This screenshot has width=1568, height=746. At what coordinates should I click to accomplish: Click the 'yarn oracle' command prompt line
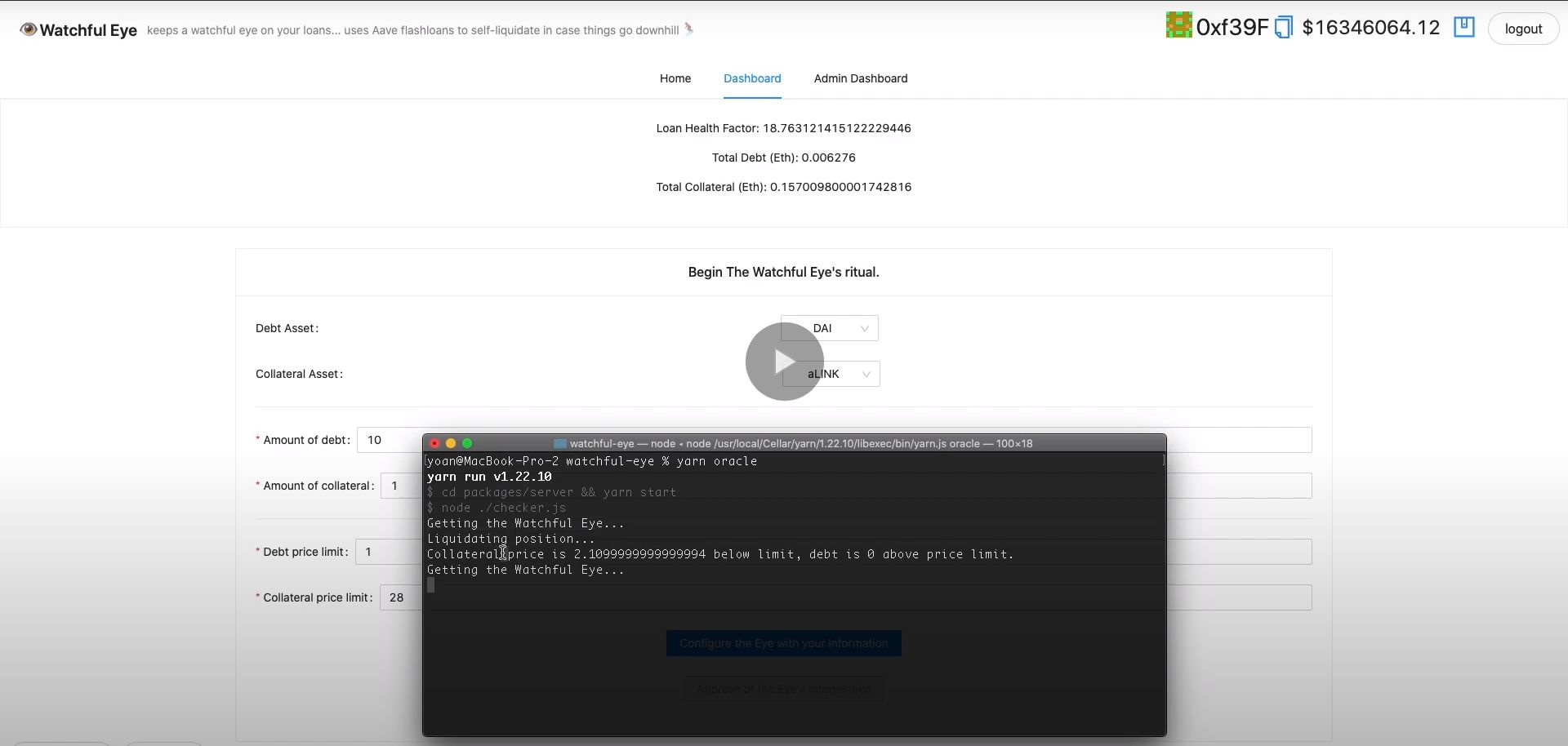tap(592, 461)
